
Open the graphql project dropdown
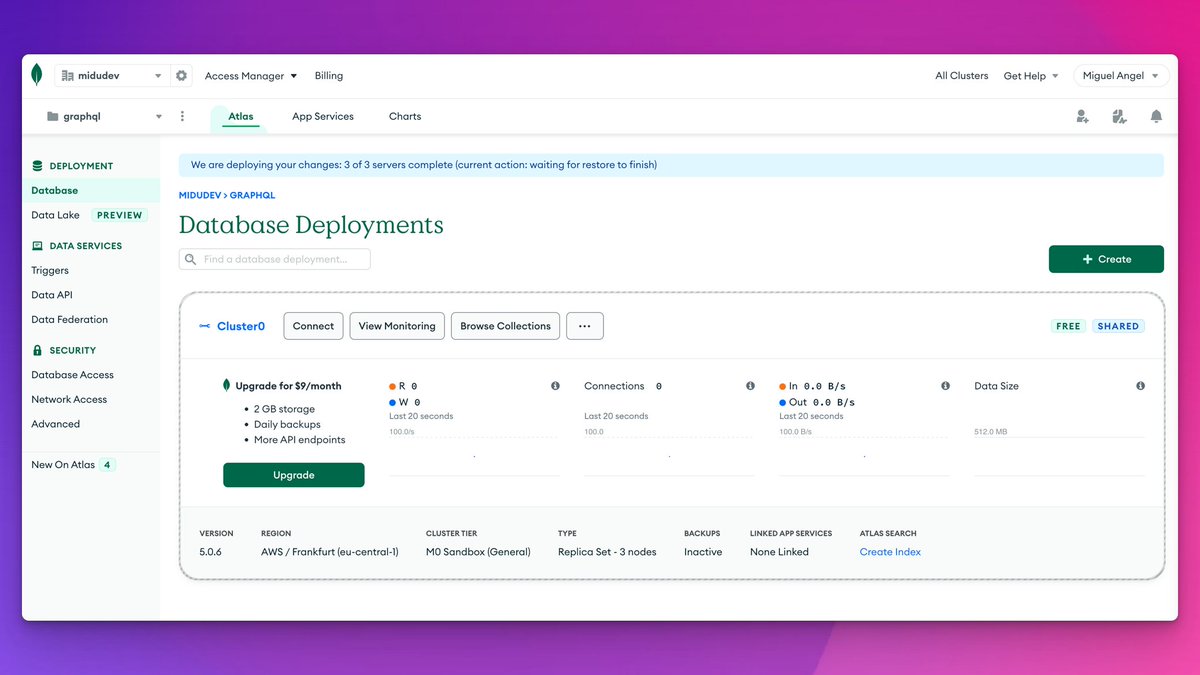pos(104,116)
